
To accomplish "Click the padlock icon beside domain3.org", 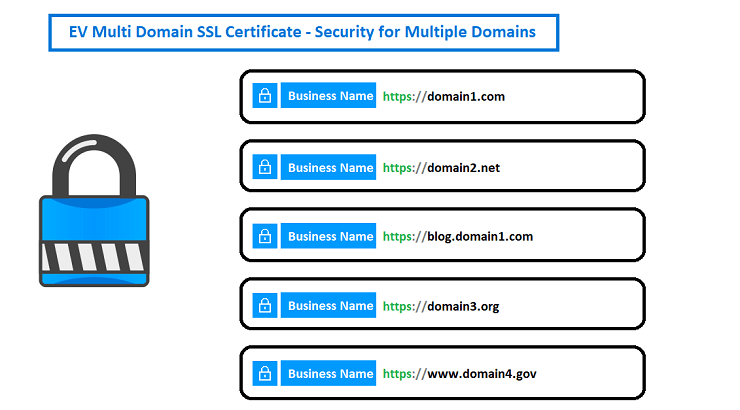I will click(265, 305).
